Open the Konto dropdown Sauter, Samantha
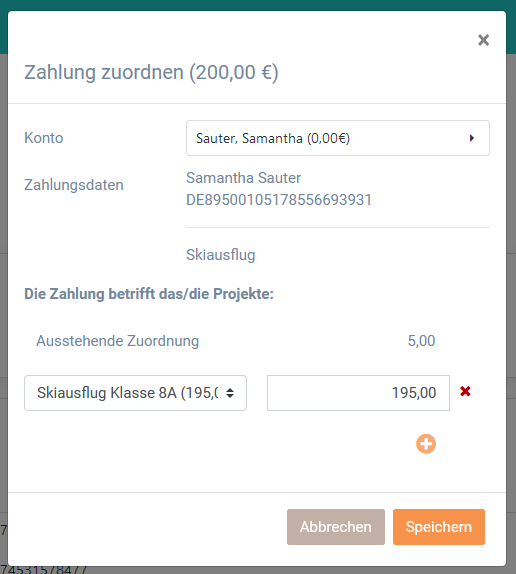 tap(338, 138)
